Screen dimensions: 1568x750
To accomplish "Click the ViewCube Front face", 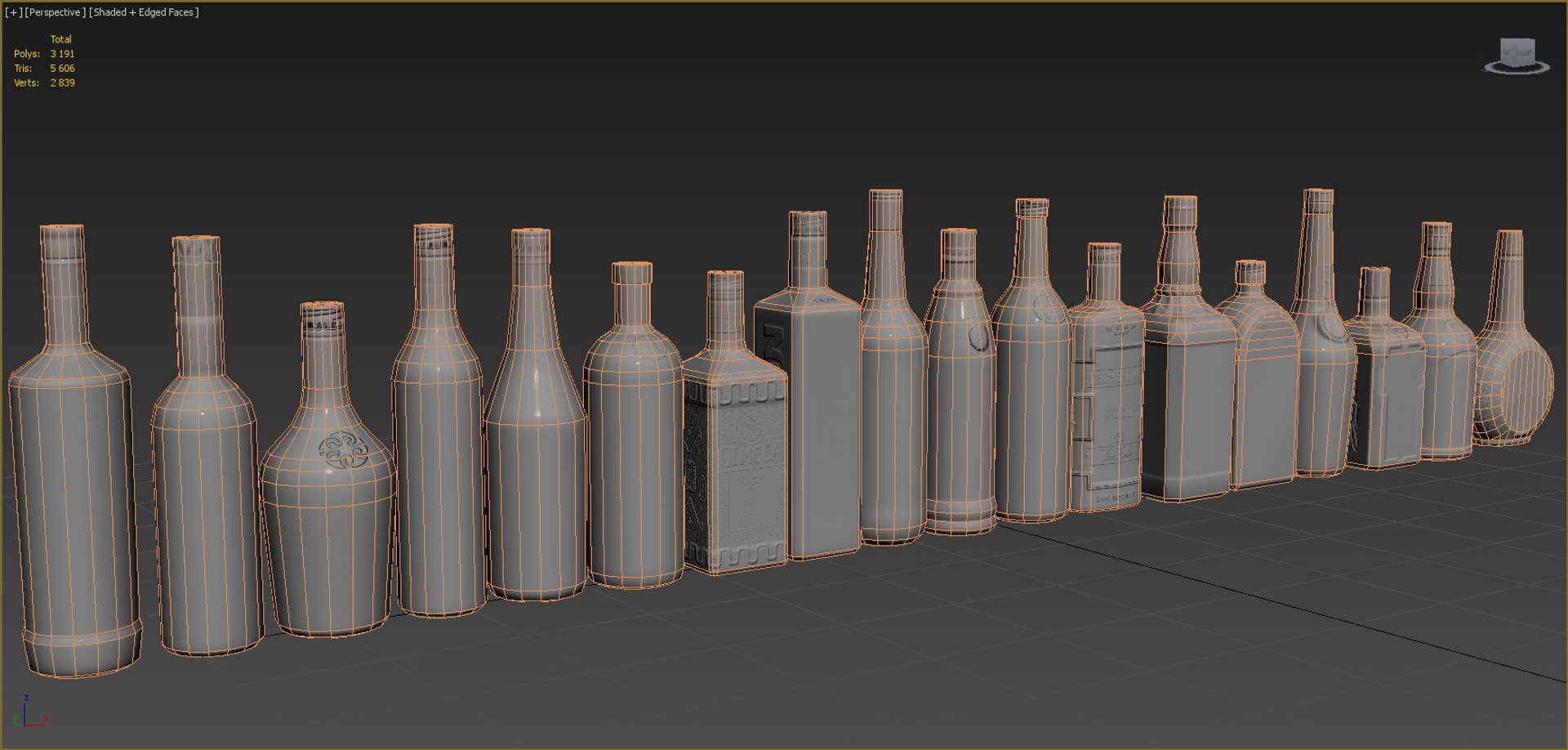I will pos(1523,52).
